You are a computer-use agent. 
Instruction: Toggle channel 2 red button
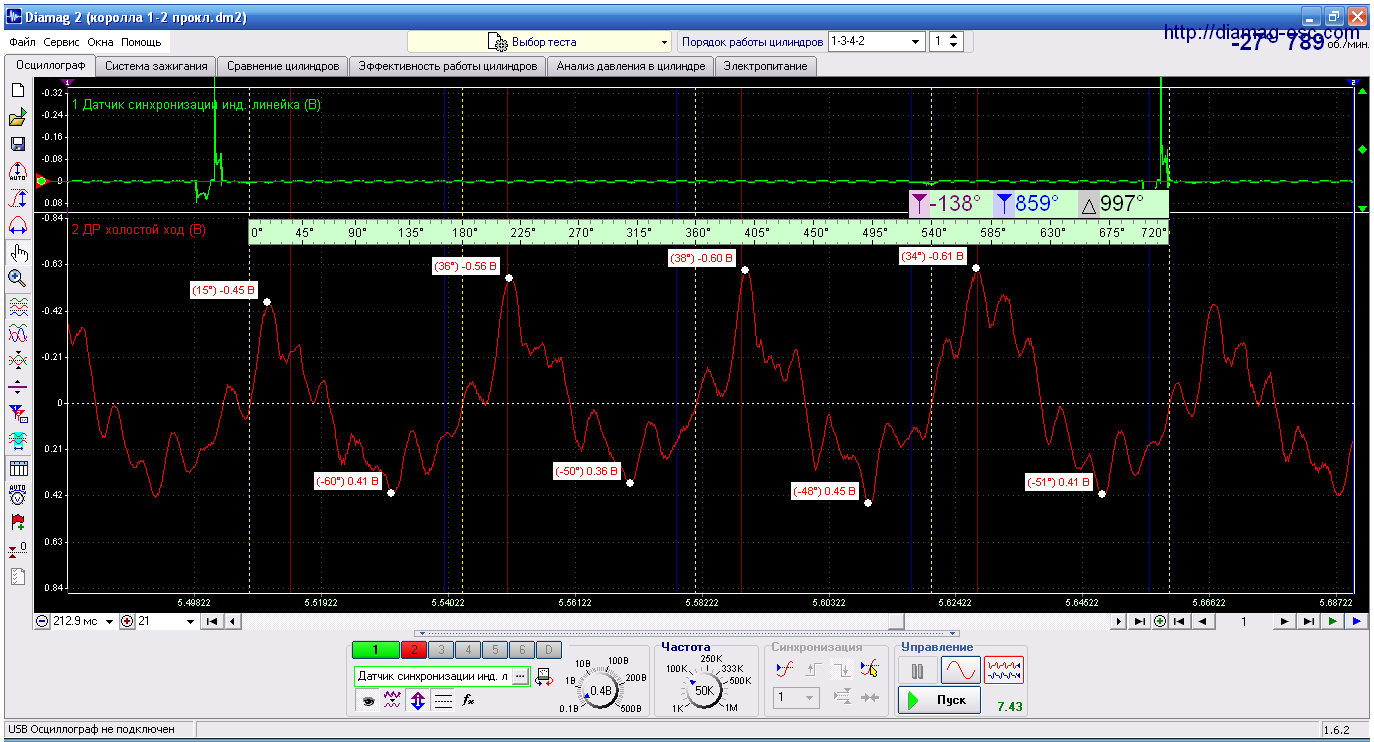413,650
